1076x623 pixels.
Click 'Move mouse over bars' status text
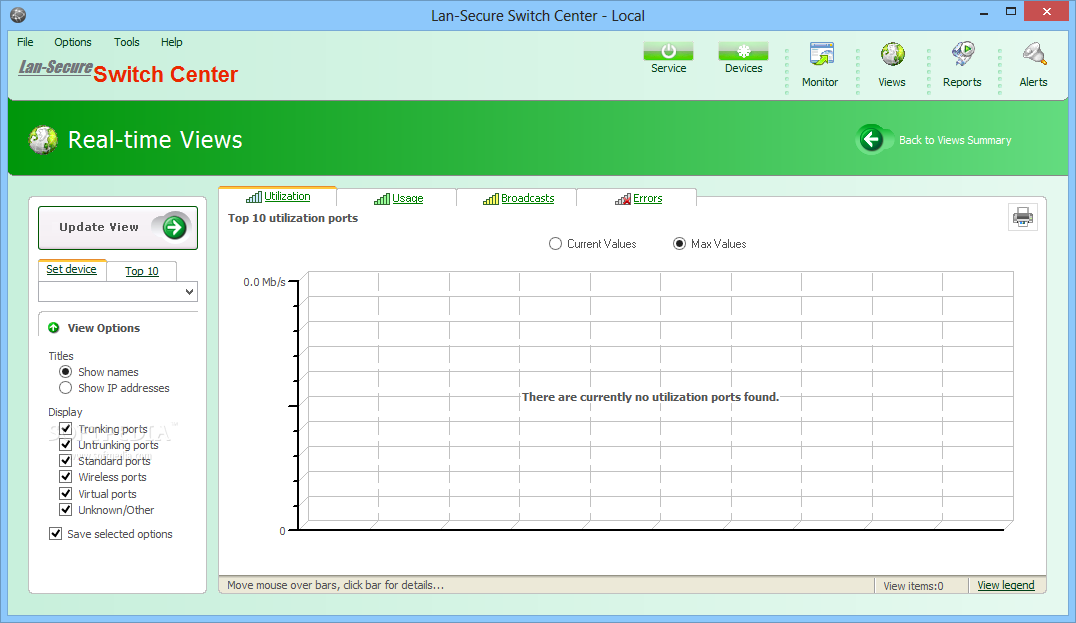click(336, 585)
